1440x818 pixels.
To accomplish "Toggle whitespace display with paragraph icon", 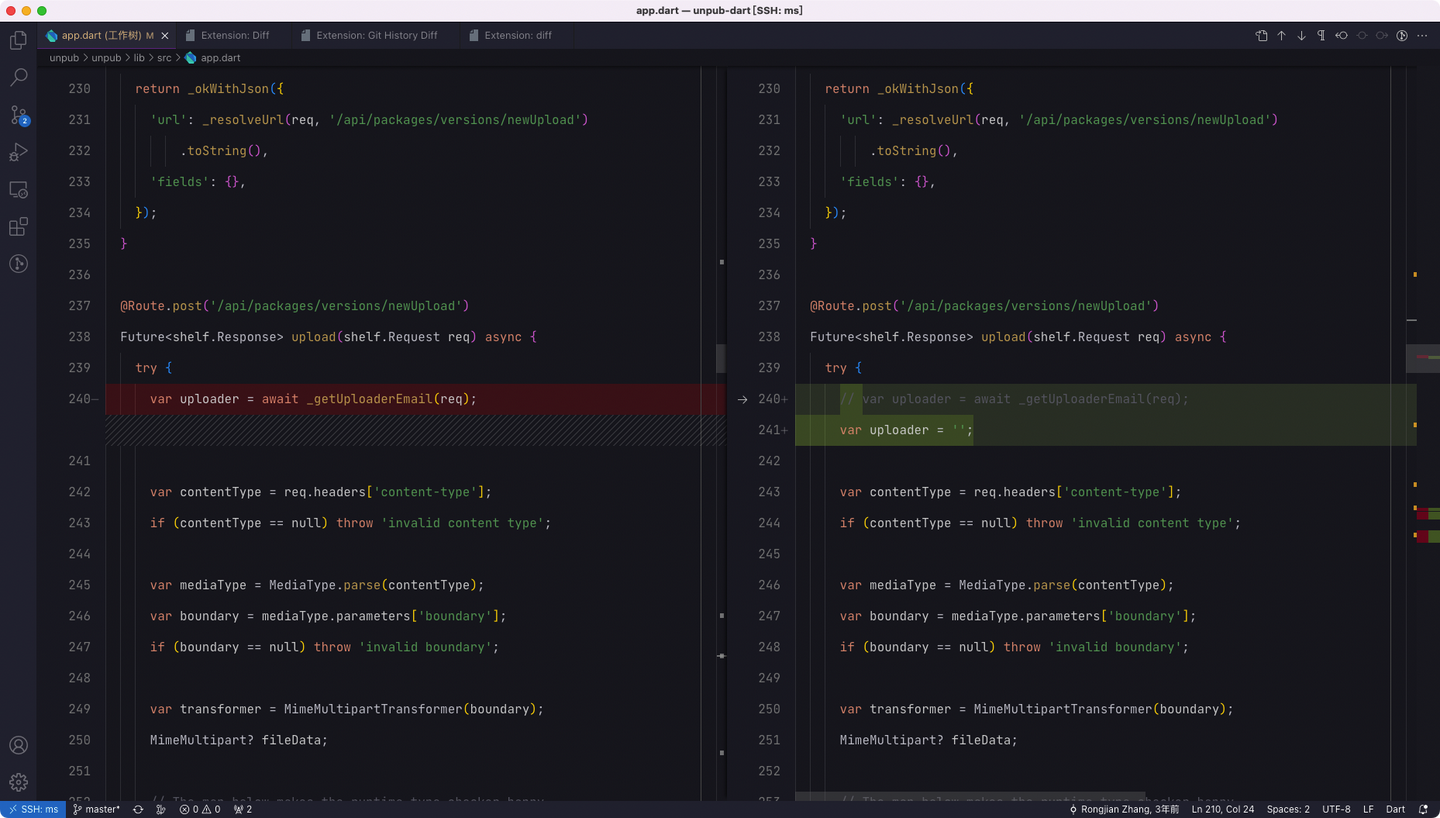I will (1321, 36).
